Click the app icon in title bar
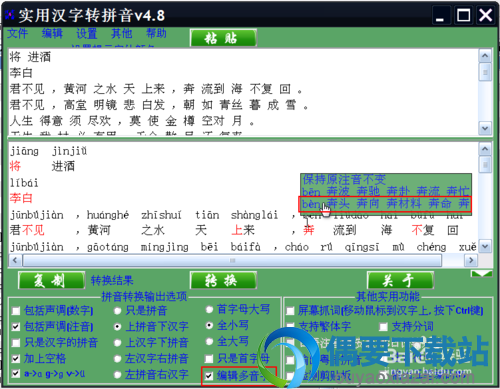The width and height of the screenshot is (500, 389). pos(10,15)
